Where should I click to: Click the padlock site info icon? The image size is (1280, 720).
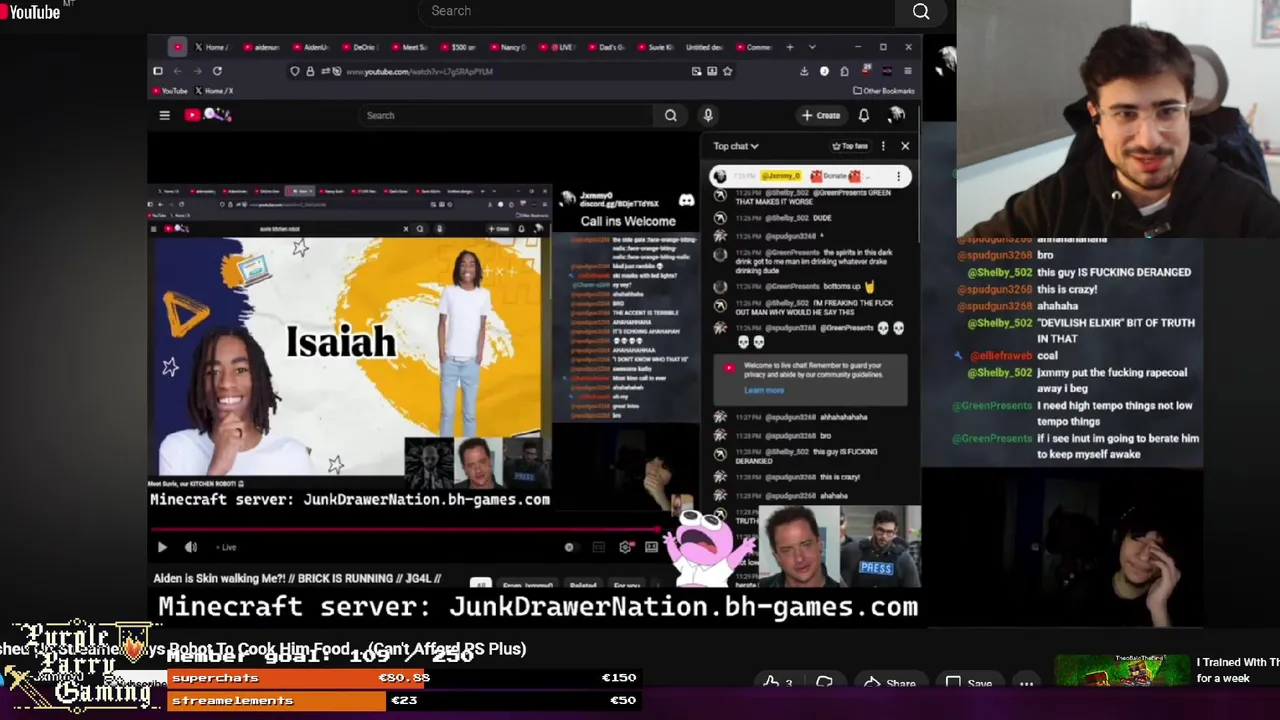point(310,71)
